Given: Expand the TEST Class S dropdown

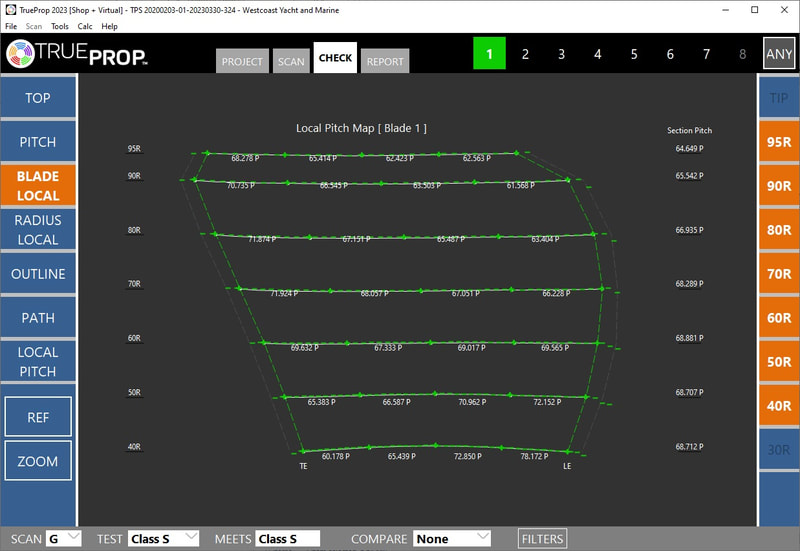Looking at the screenshot, I should (163, 539).
